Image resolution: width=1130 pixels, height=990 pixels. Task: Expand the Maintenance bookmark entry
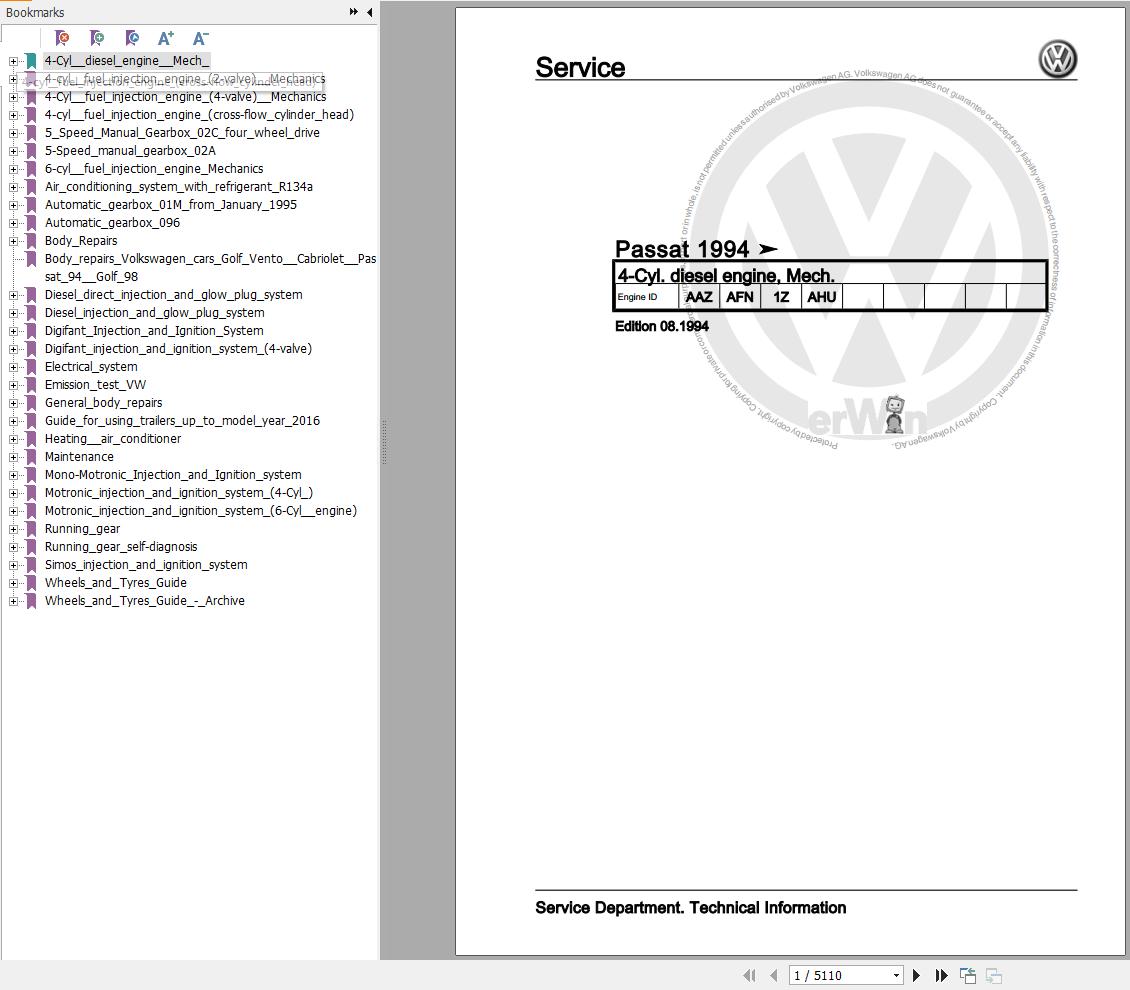[x=13, y=457]
